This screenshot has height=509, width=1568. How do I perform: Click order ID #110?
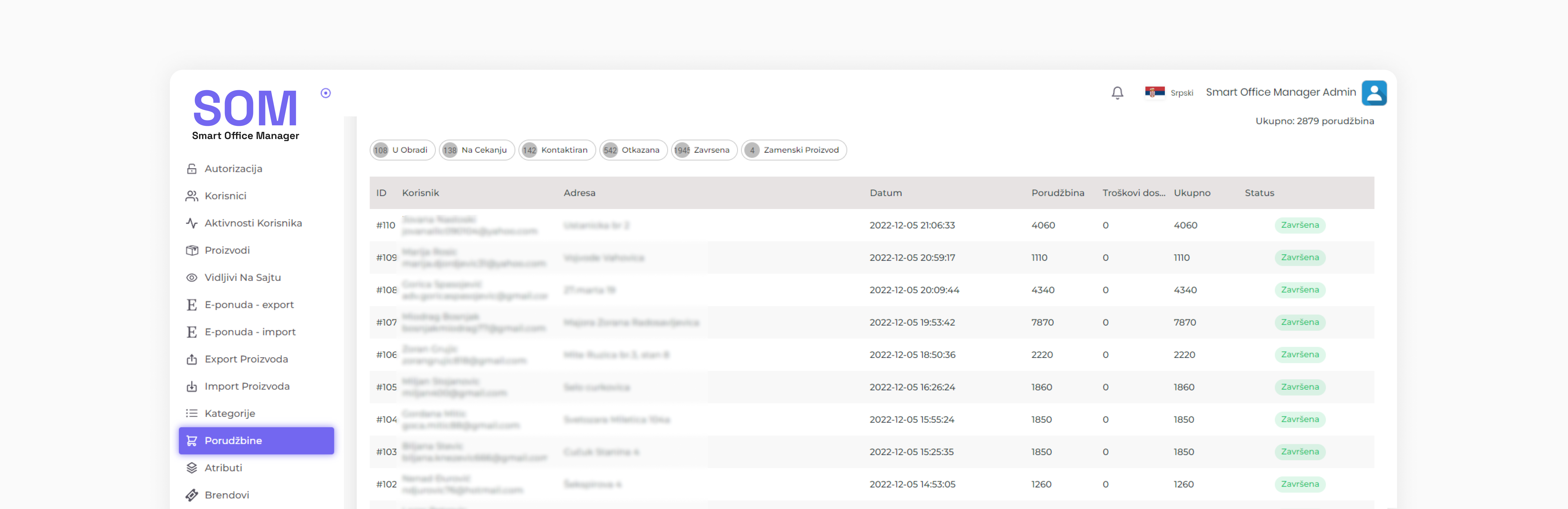(386, 226)
